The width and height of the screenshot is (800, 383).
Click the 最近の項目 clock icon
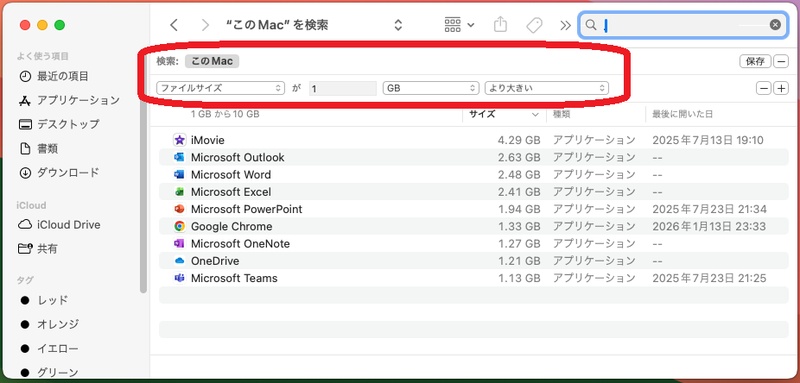point(25,76)
